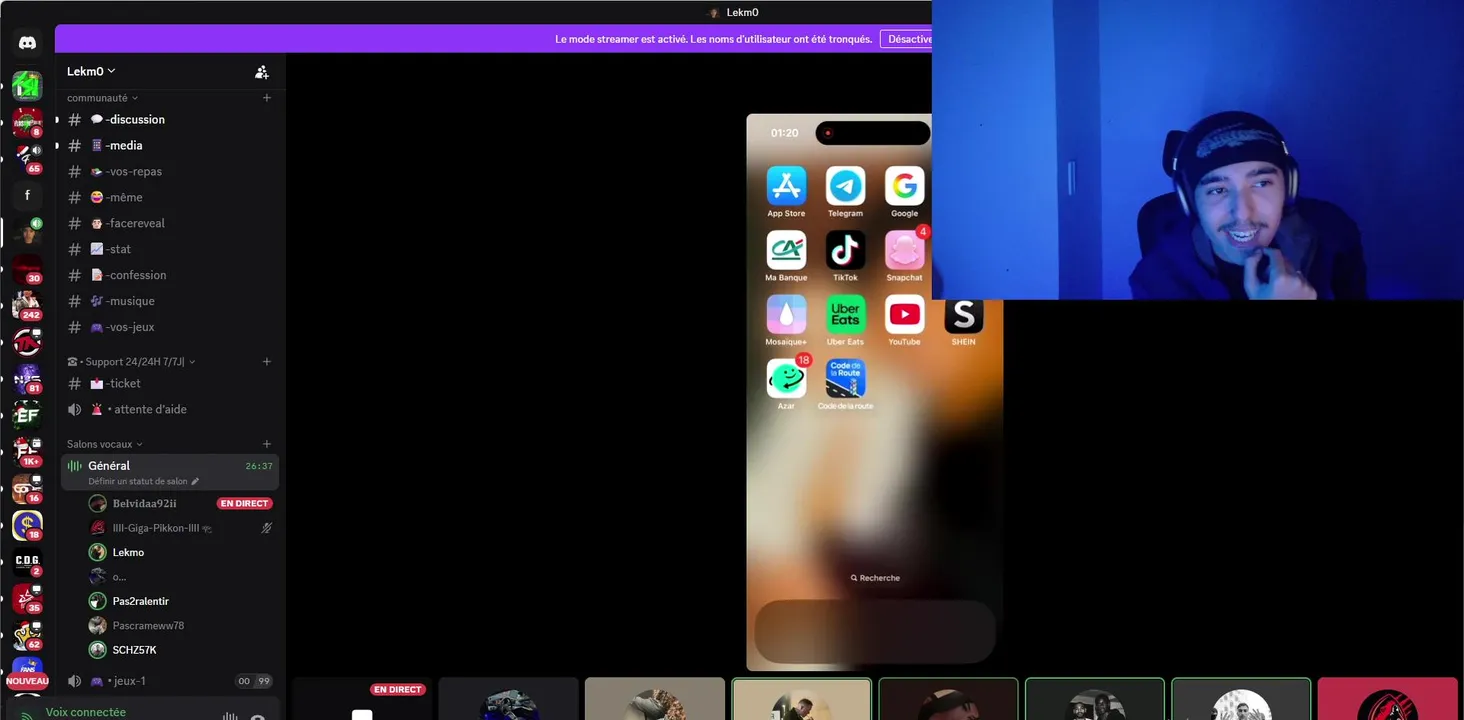Screen dimensions: 1464x720
Task: Open the -stat channel
Action: click(x=170, y=249)
